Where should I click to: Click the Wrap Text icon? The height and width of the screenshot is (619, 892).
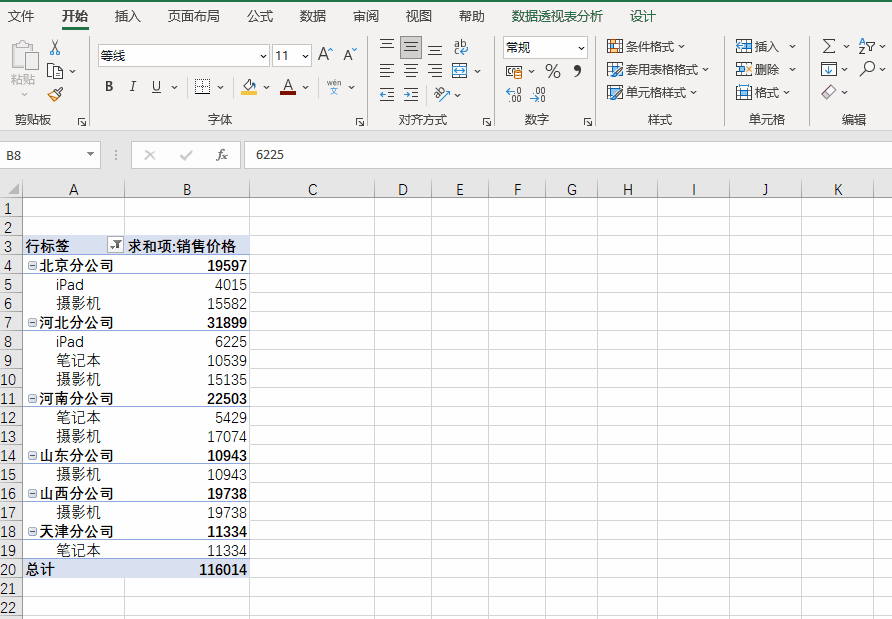[460, 48]
